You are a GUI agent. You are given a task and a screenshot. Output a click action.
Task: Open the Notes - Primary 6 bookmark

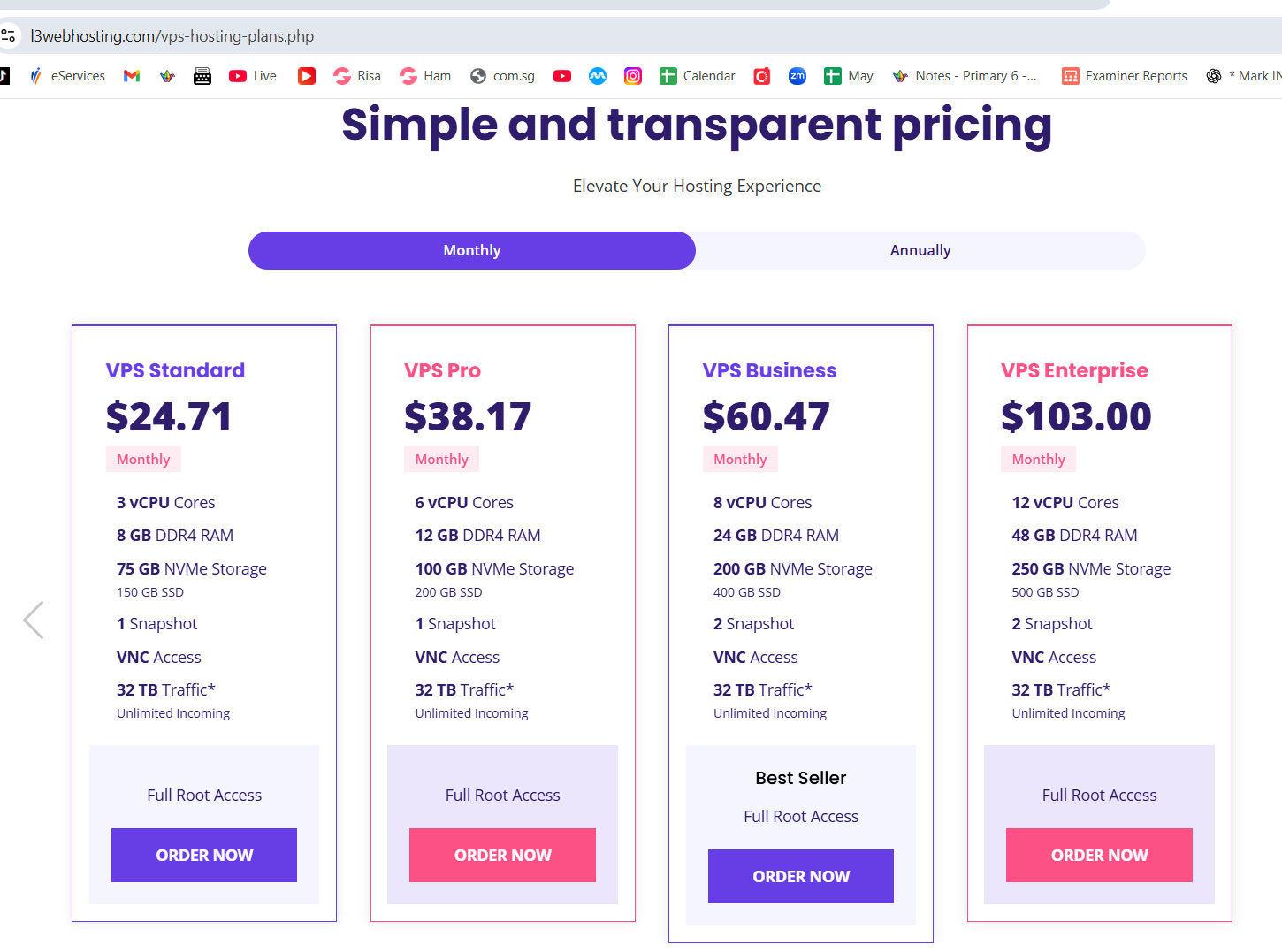point(965,76)
